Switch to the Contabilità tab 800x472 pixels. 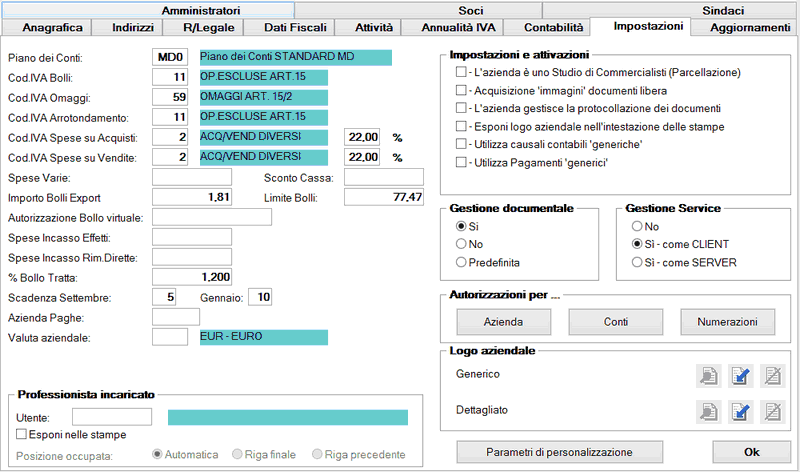(547, 28)
